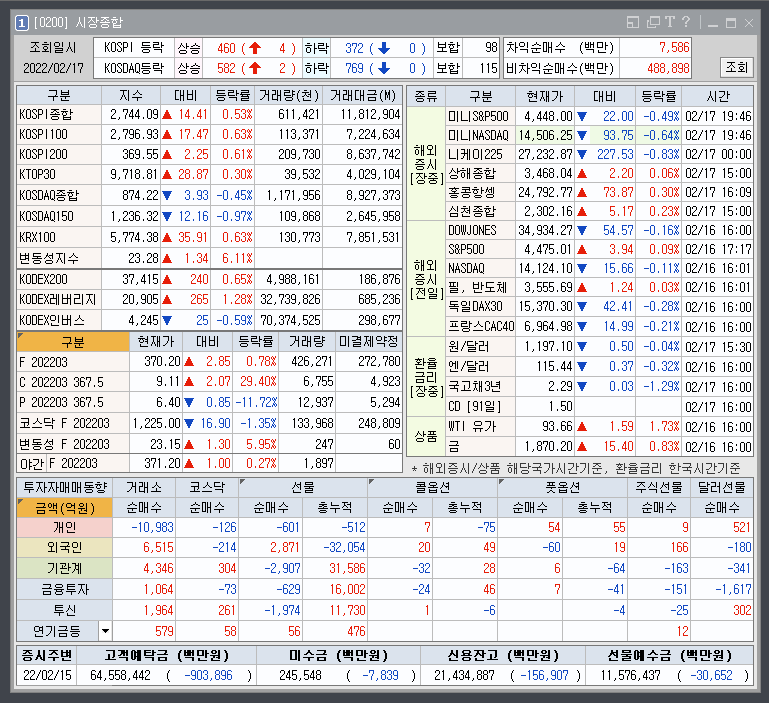Select the KODEX인버스 row label
The height and width of the screenshot is (703, 769).
tap(59, 320)
